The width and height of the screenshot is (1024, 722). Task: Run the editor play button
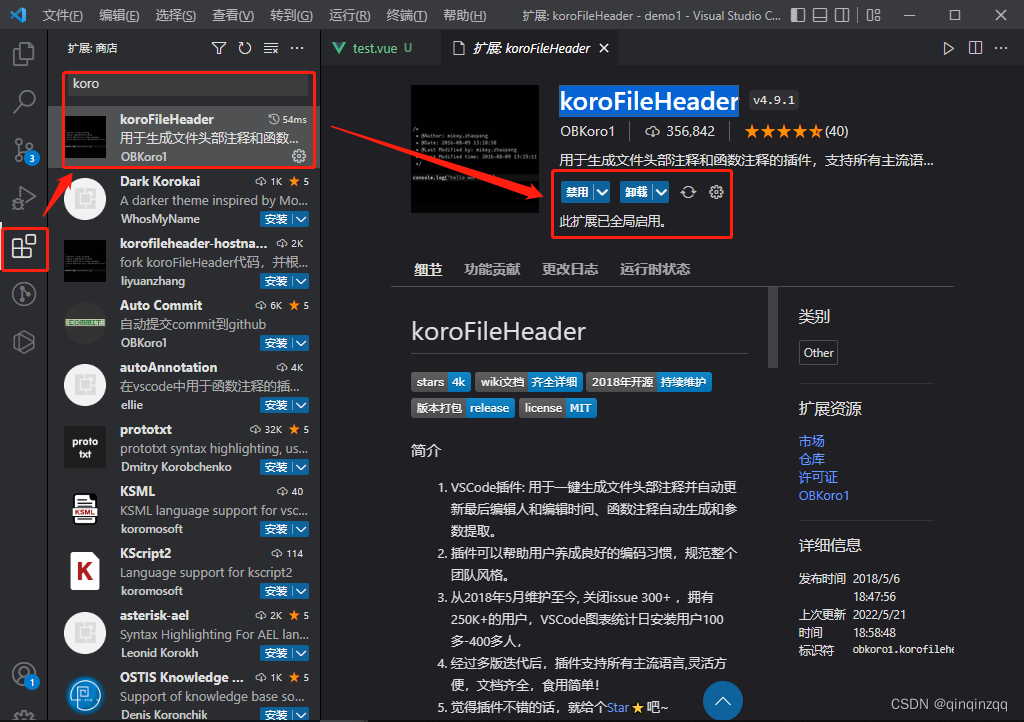(948, 48)
